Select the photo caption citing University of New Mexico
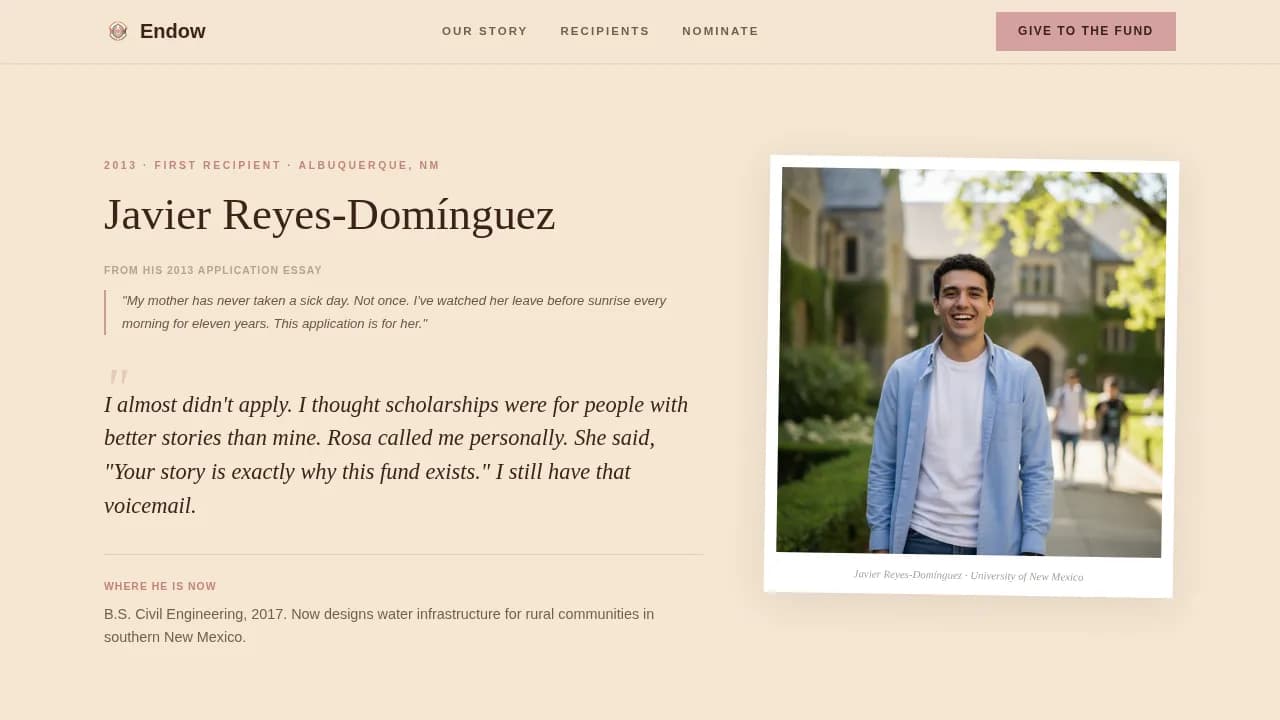Screen dimensions: 1280x720 (x=968, y=576)
